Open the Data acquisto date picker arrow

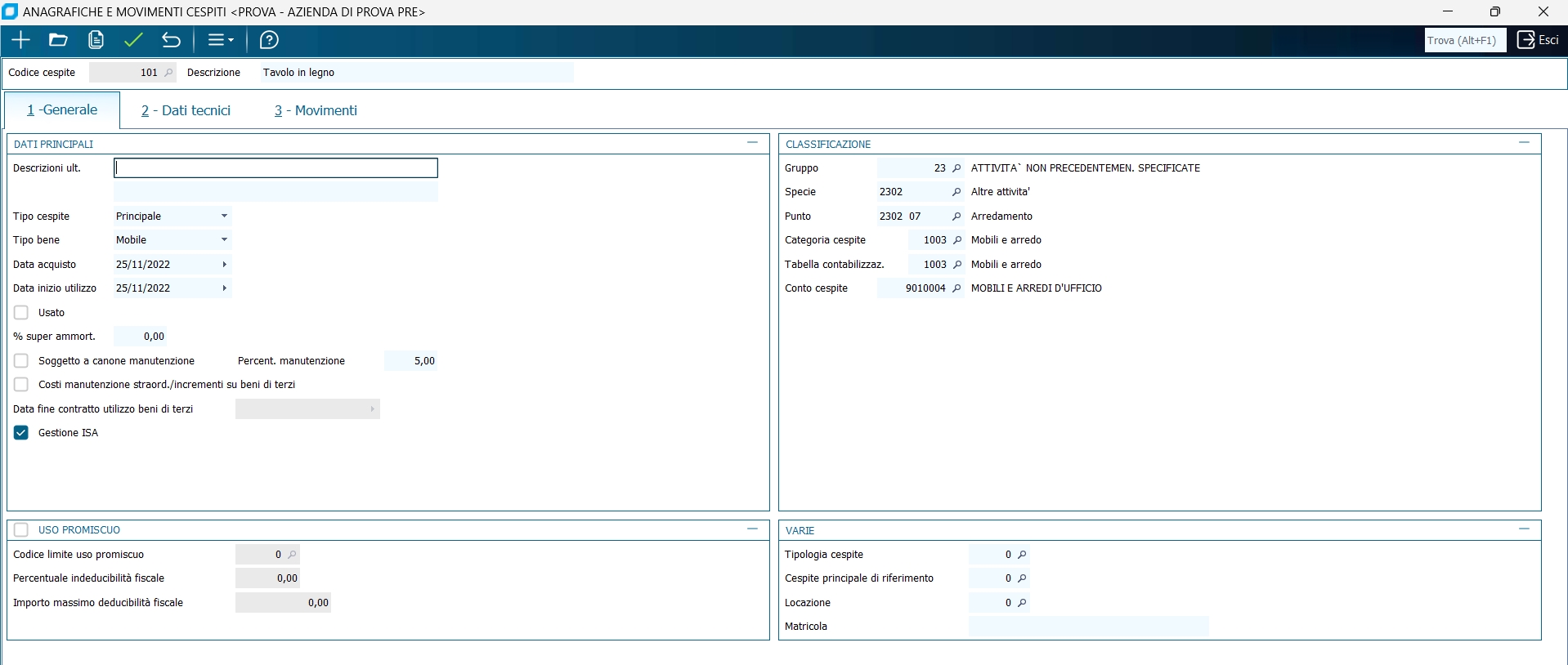click(x=224, y=265)
